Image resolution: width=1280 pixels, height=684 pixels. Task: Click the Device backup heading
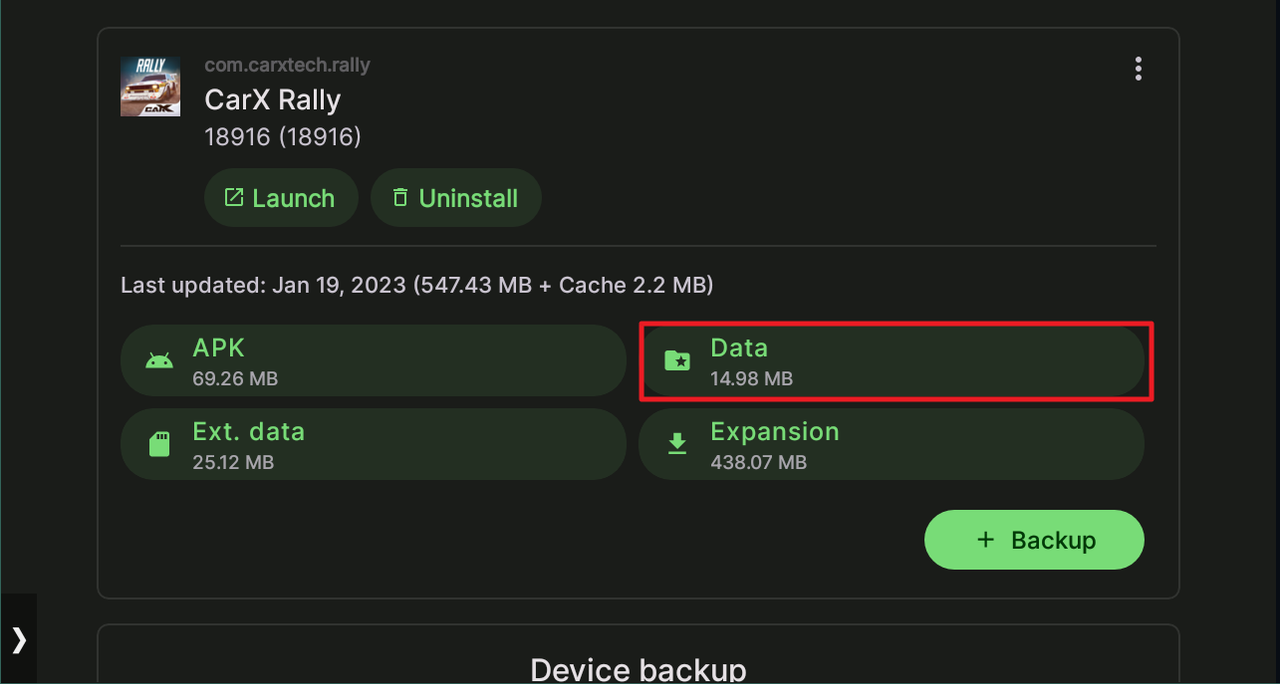[638, 669]
